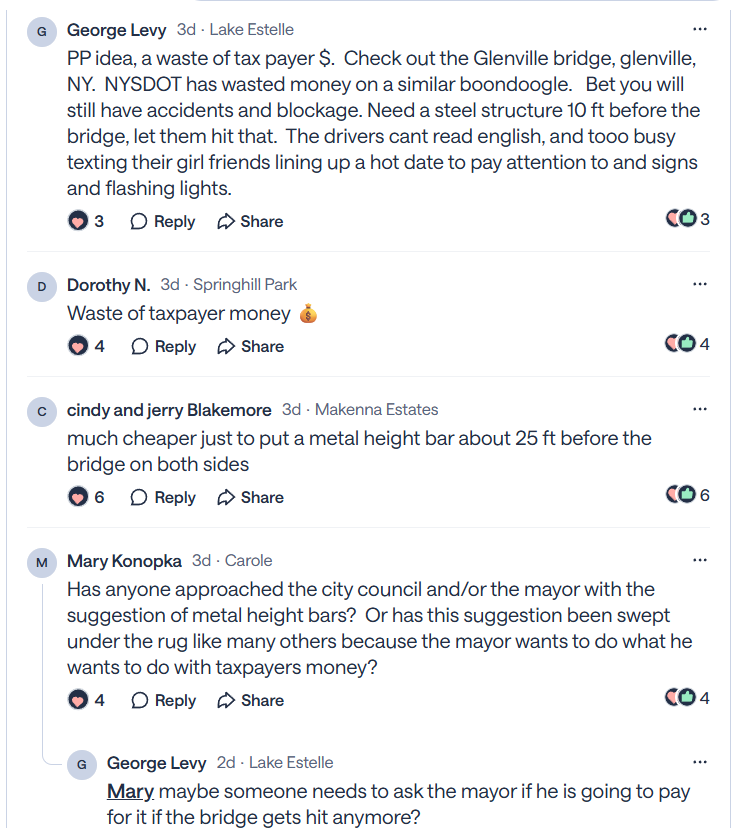Open the ellipsis menu on Blakemore's comment
The height and width of the screenshot is (828, 736).
pyautogui.click(x=700, y=409)
